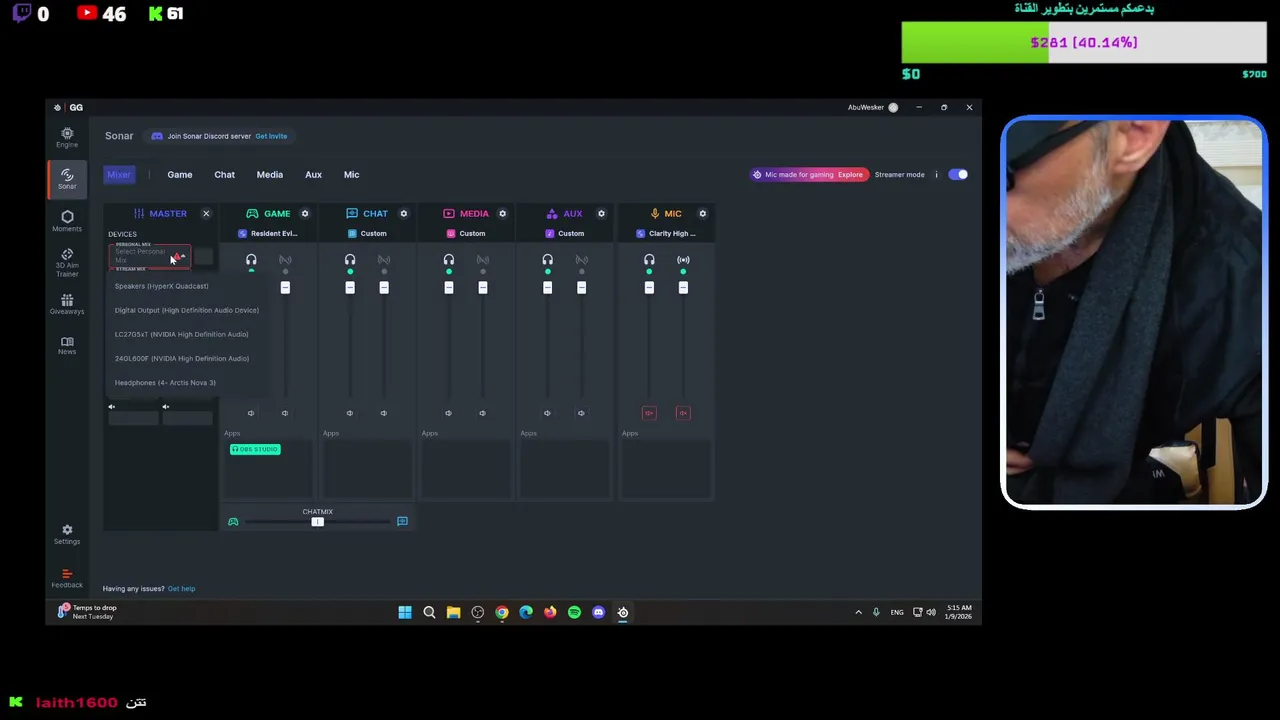Screen dimensions: 1280x720
Task: Mute Media stream mix channel
Action: pos(482,413)
